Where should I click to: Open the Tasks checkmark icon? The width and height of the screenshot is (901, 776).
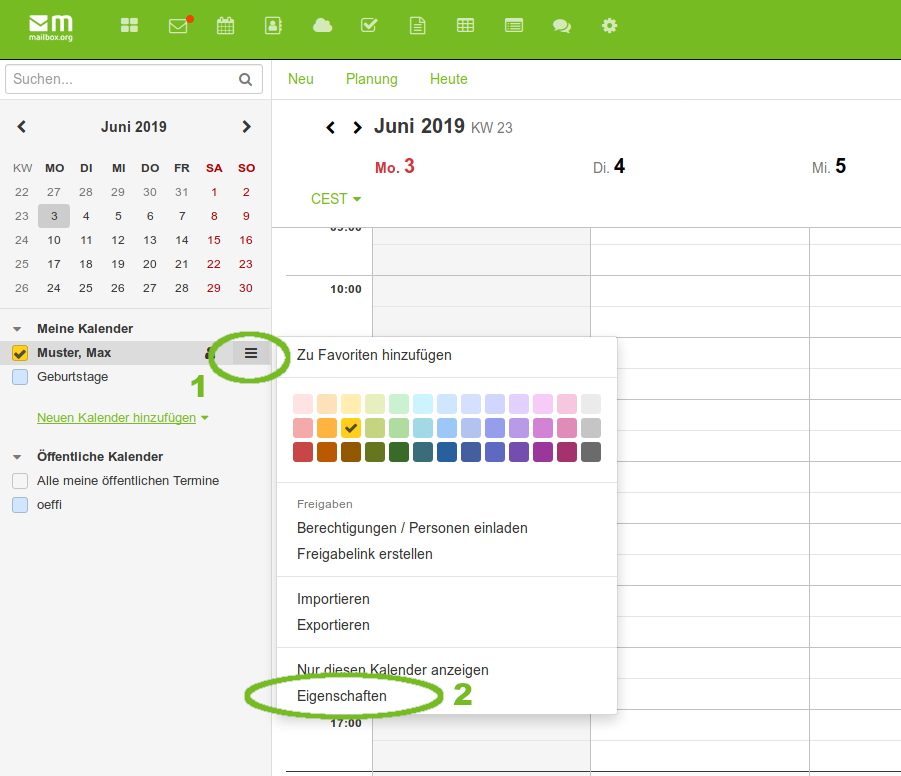[x=369, y=25]
